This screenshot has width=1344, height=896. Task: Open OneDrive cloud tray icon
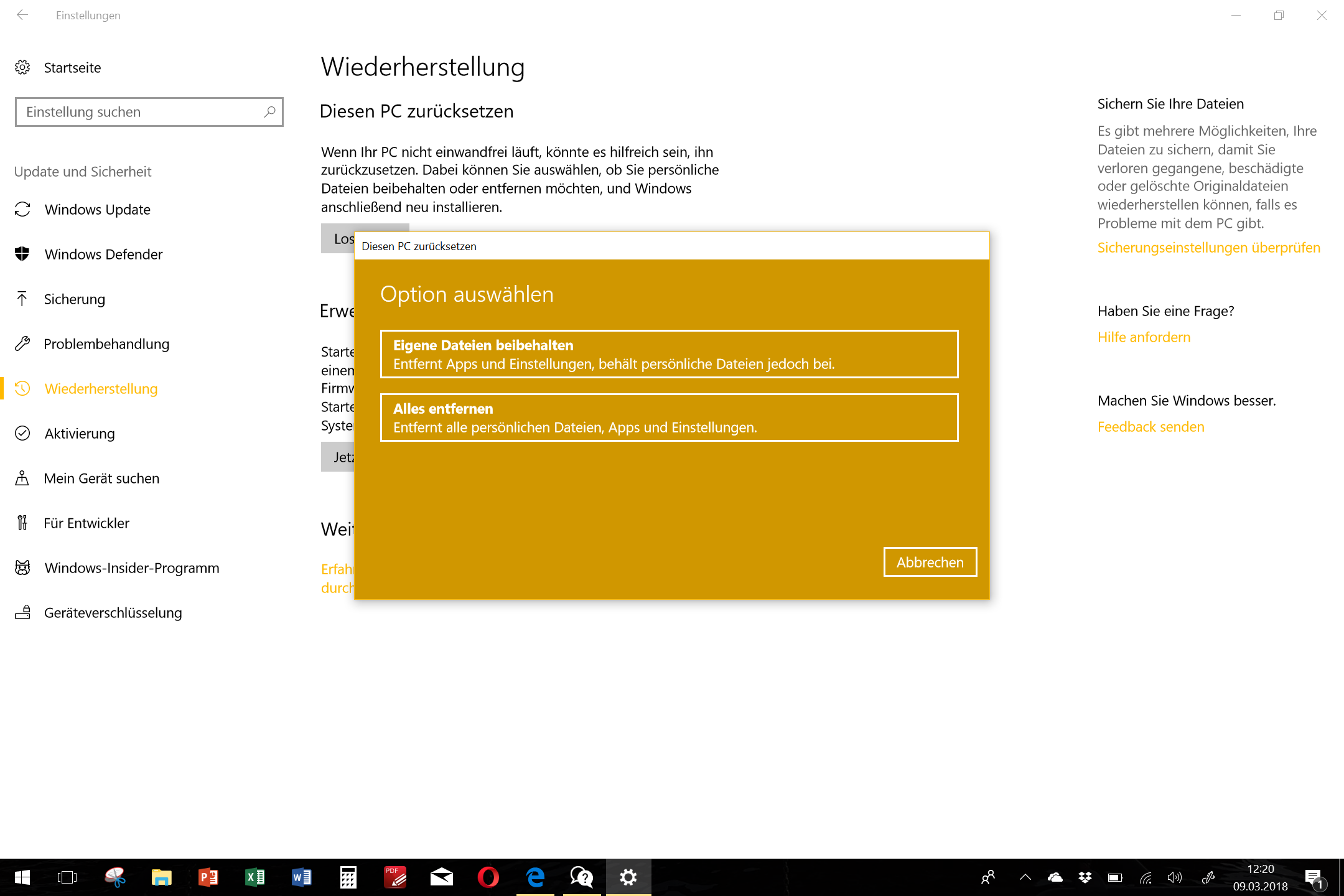pyautogui.click(x=1055, y=877)
